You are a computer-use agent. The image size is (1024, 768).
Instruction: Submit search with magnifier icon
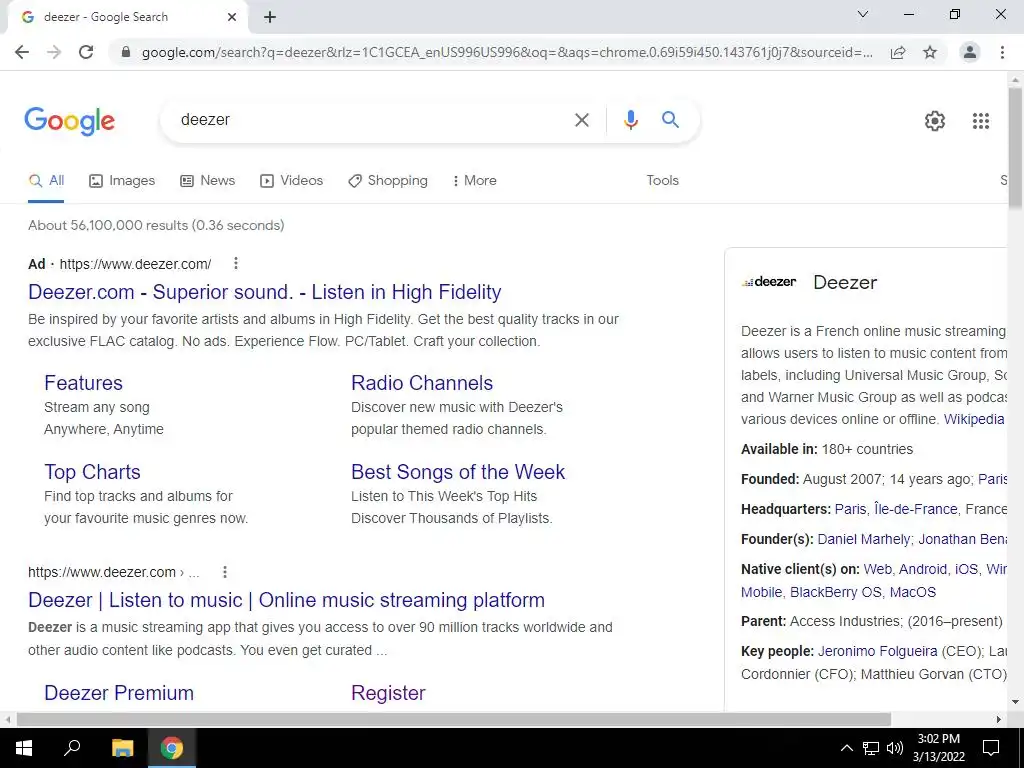[x=670, y=120]
